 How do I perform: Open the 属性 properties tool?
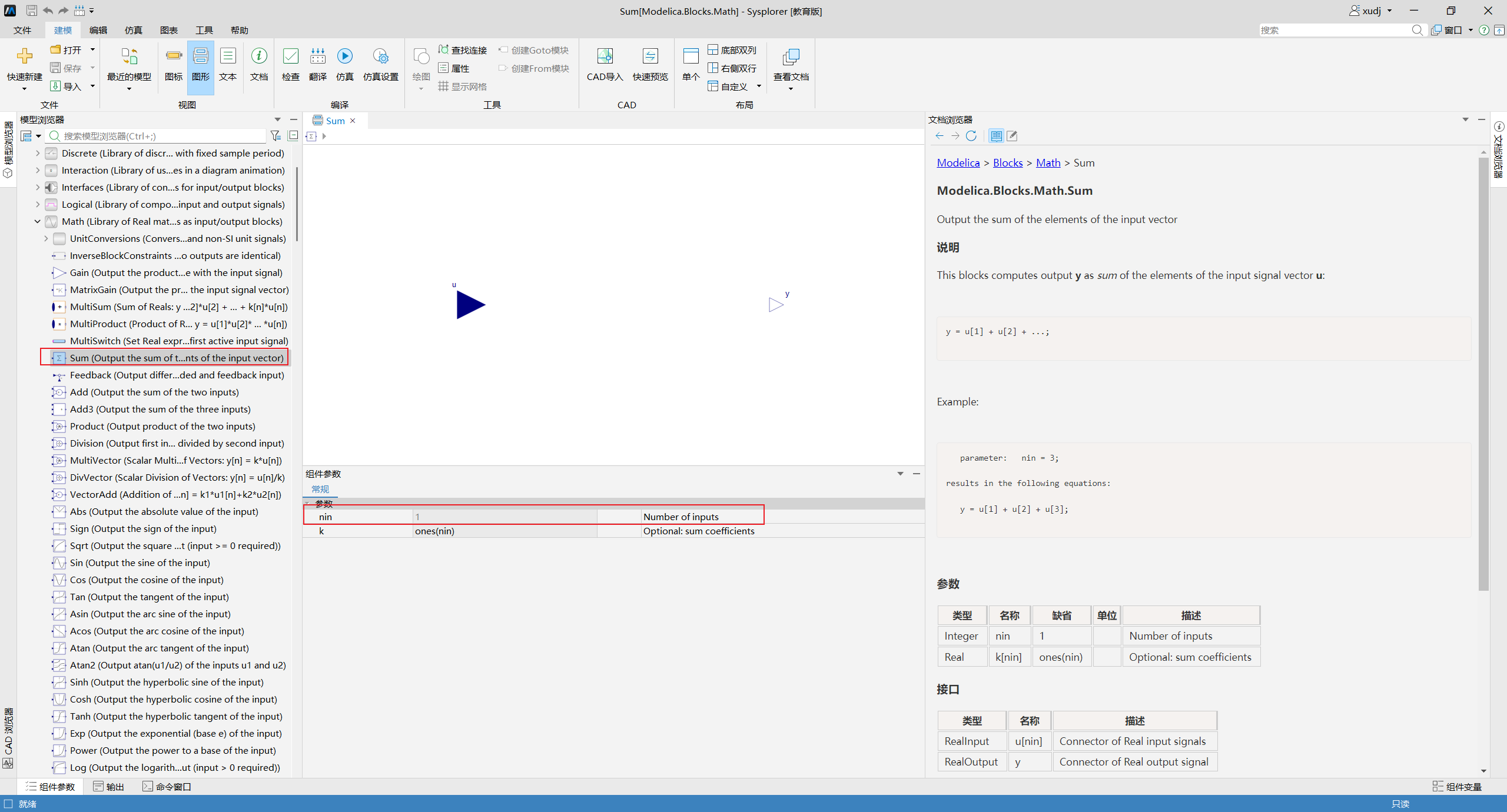[x=454, y=68]
